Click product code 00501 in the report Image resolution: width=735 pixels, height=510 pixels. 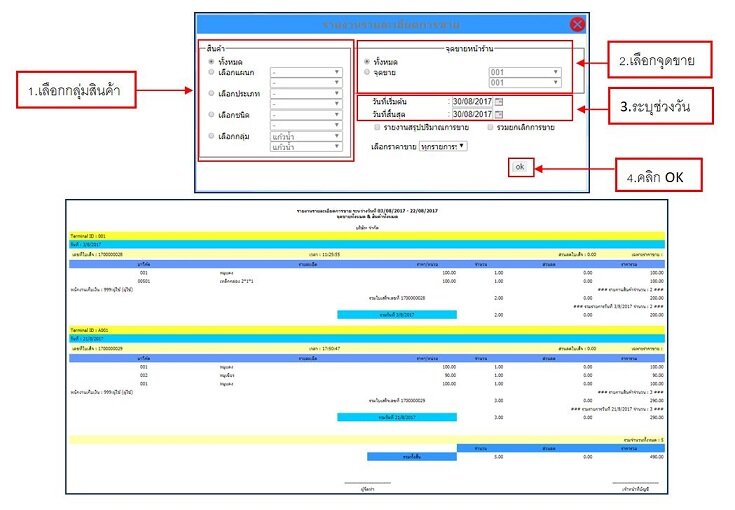[x=144, y=281]
